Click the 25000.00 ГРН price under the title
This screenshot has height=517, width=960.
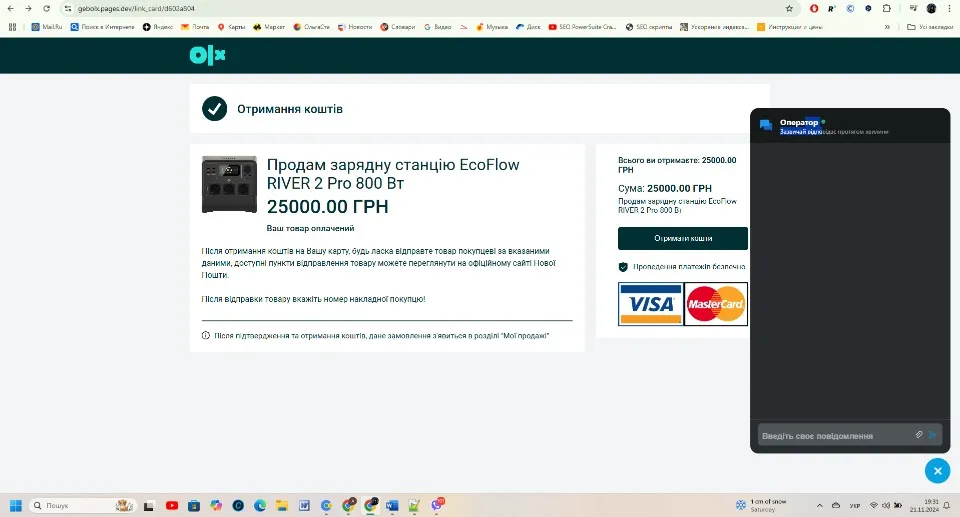point(328,206)
